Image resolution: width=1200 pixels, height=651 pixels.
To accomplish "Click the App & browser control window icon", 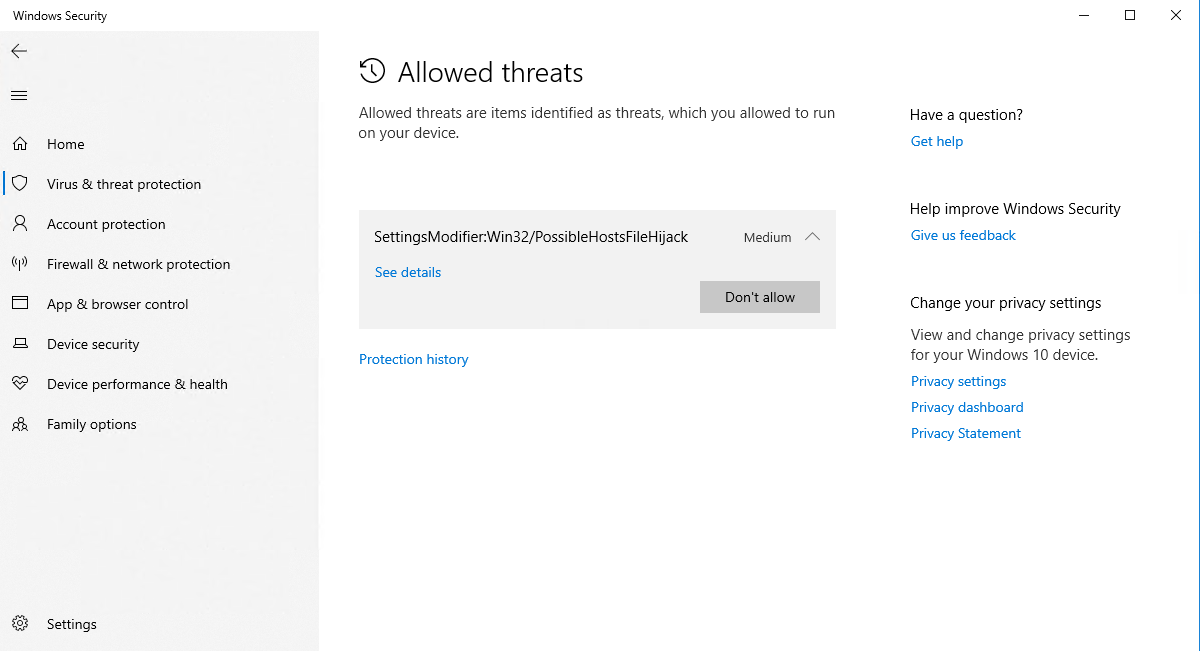I will click(x=20, y=304).
